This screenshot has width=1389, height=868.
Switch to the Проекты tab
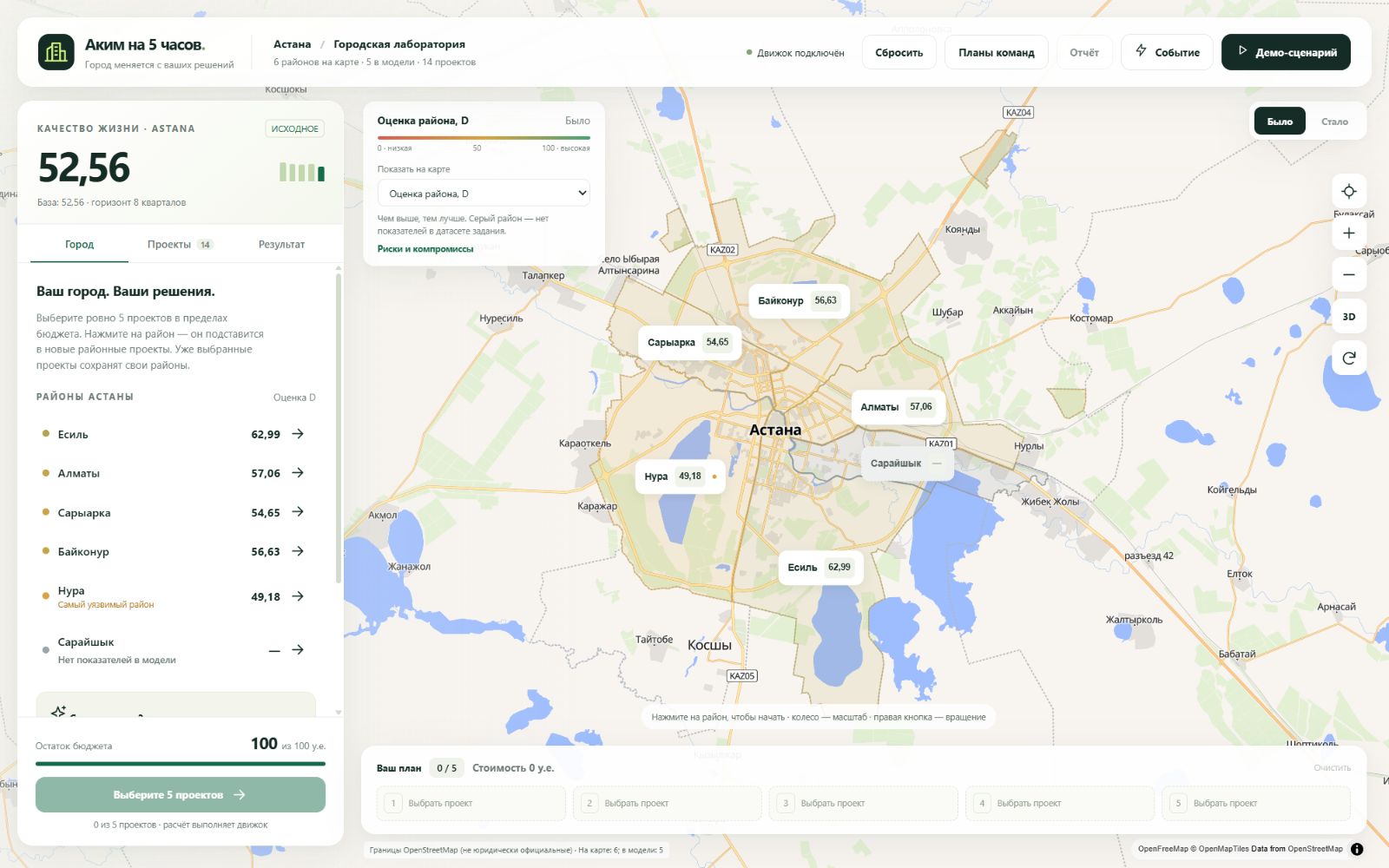pyautogui.click(x=180, y=245)
